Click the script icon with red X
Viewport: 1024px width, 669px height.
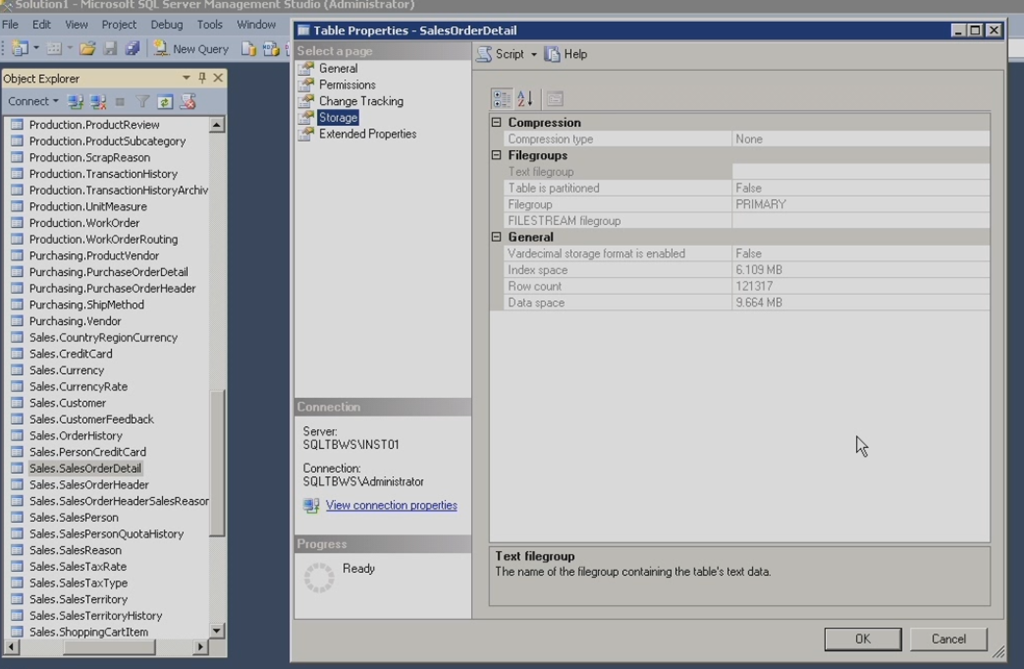pyautogui.click(x=188, y=101)
